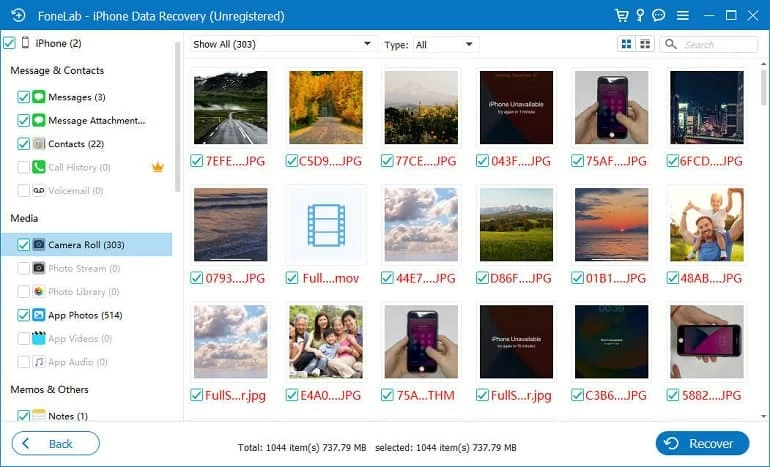770x467 pixels.
Task: Toggle the Contacts checkbox
Action: click(23, 144)
